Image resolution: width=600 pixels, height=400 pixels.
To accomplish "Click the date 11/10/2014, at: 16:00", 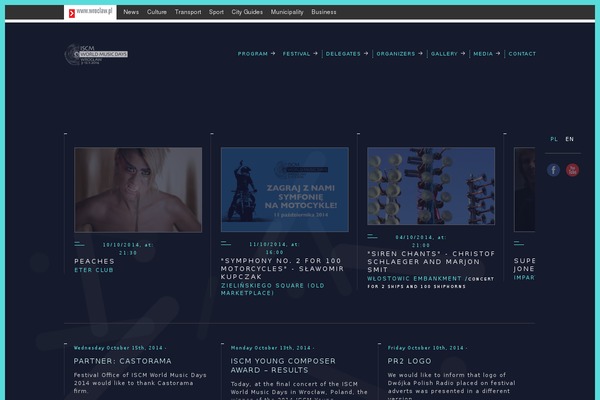I will click(x=274, y=248).
